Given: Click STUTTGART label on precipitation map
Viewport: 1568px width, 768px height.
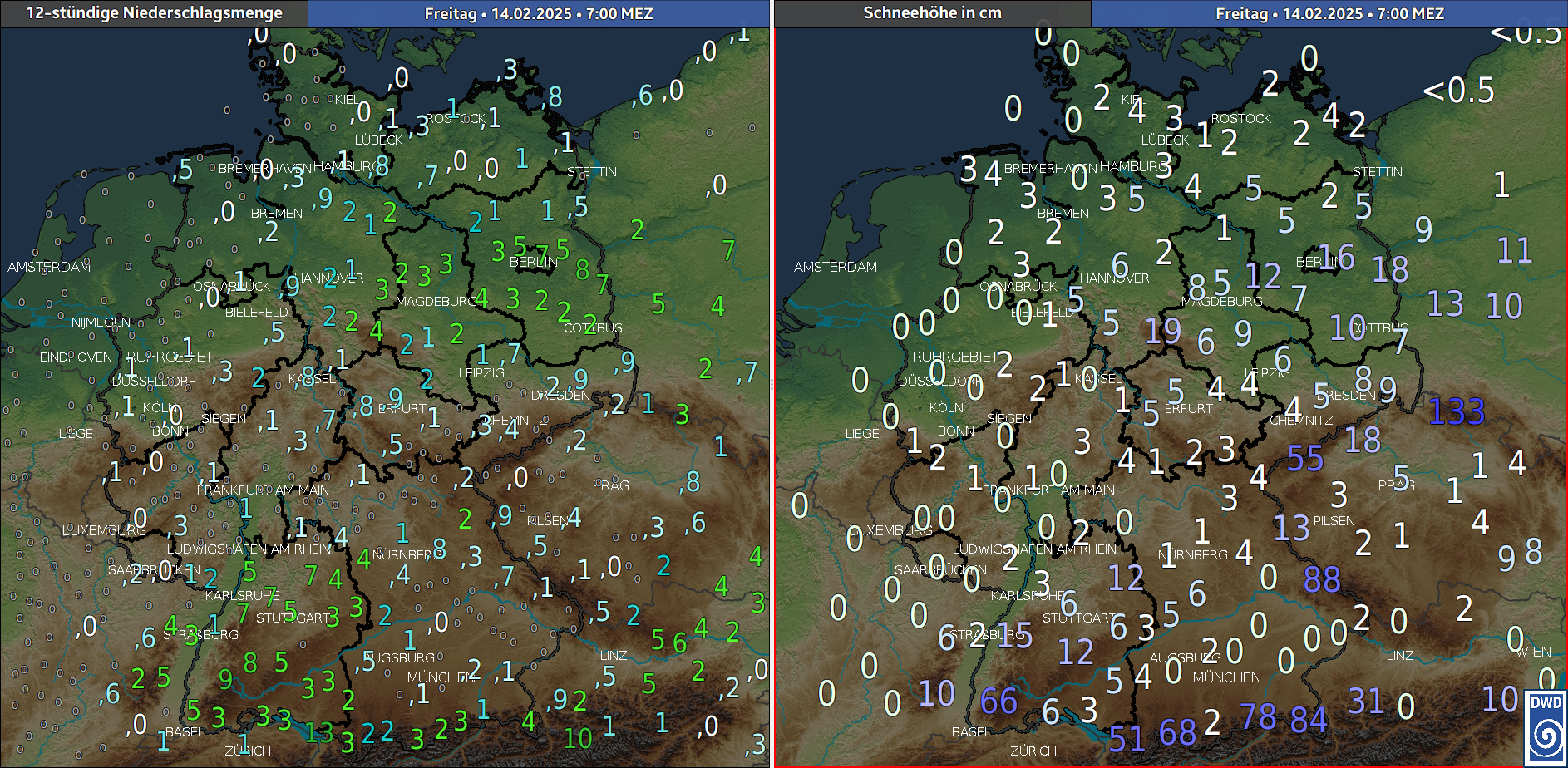Looking at the screenshot, I should tap(293, 618).
